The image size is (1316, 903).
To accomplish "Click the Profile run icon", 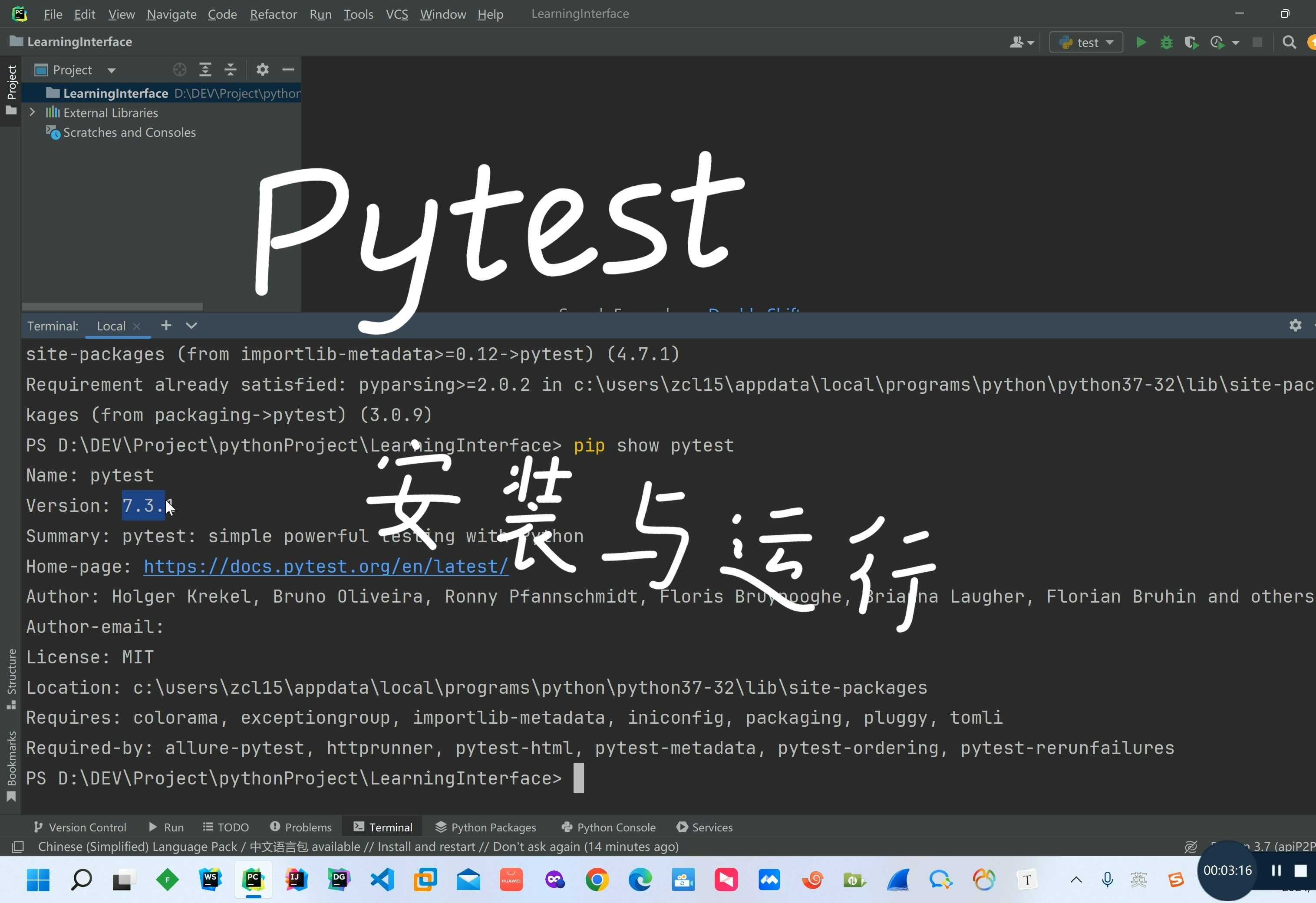I will click(1217, 43).
